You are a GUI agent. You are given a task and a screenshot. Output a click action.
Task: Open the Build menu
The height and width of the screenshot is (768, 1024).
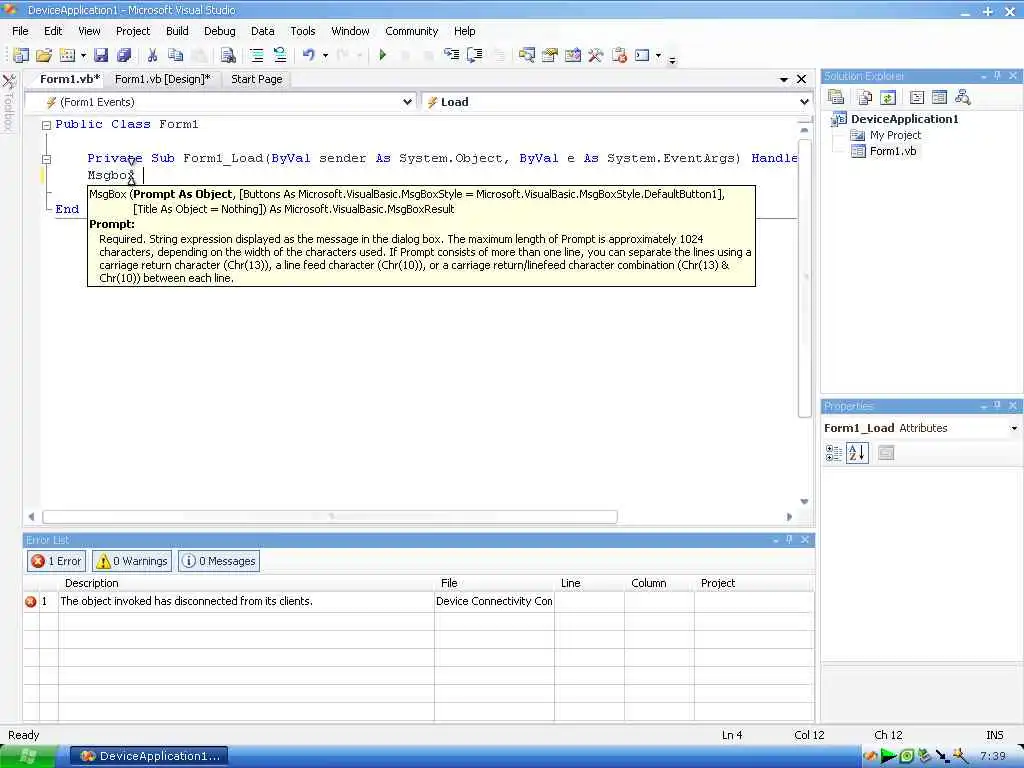(x=177, y=31)
